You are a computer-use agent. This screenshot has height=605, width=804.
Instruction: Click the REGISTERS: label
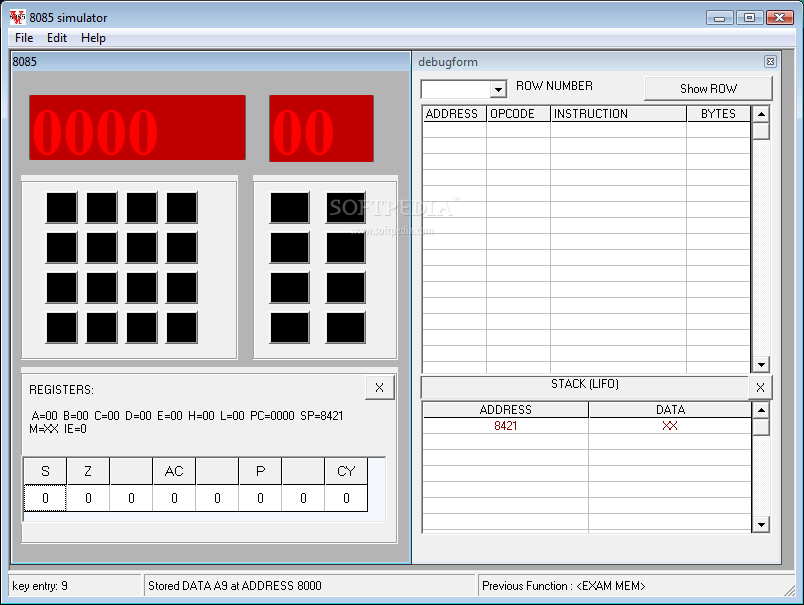pos(62,390)
